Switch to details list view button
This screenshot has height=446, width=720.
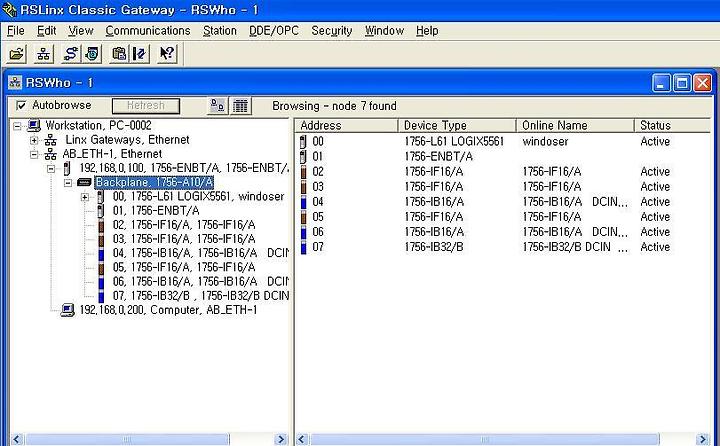tap(240, 106)
